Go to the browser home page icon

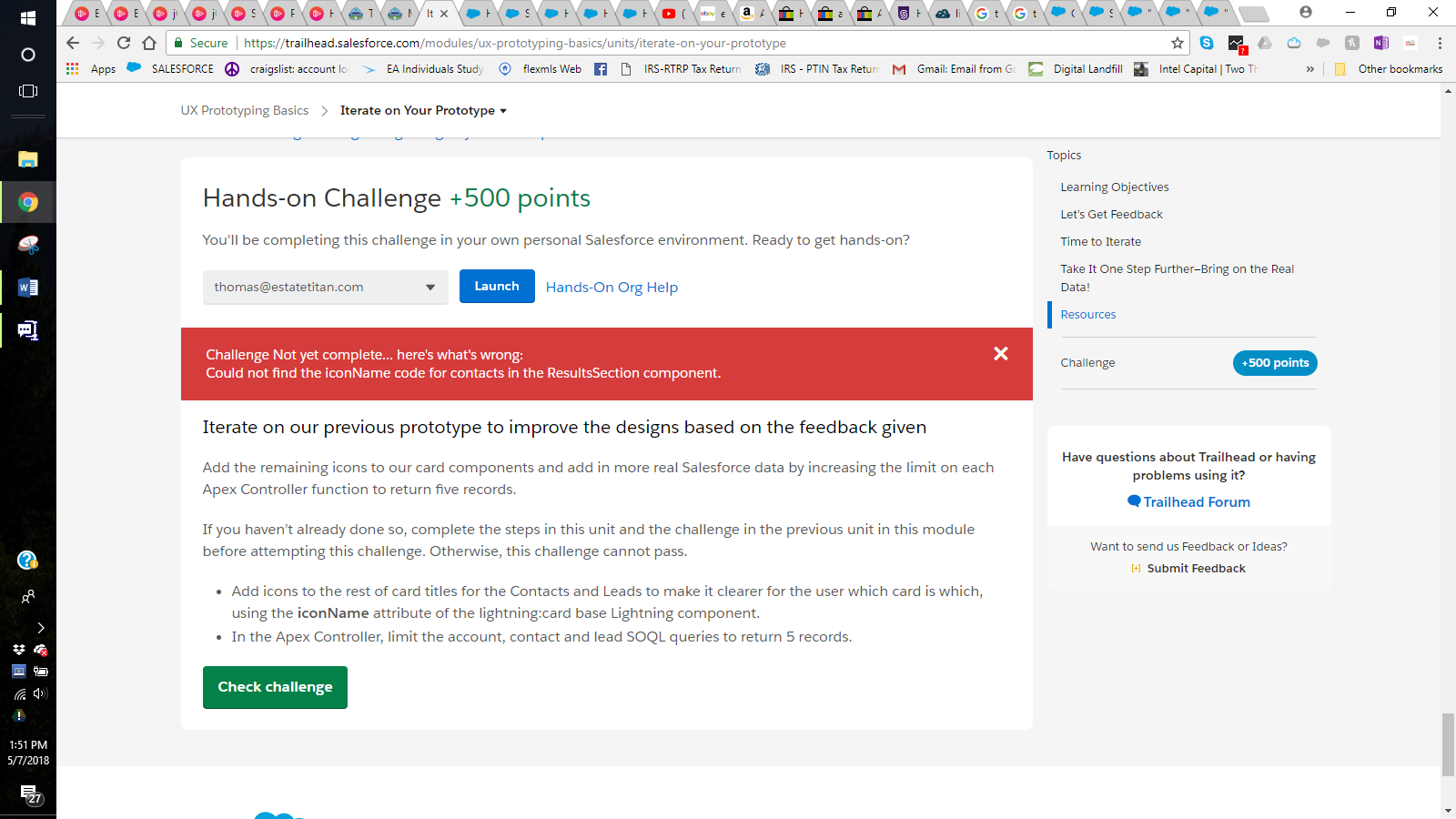point(149,43)
